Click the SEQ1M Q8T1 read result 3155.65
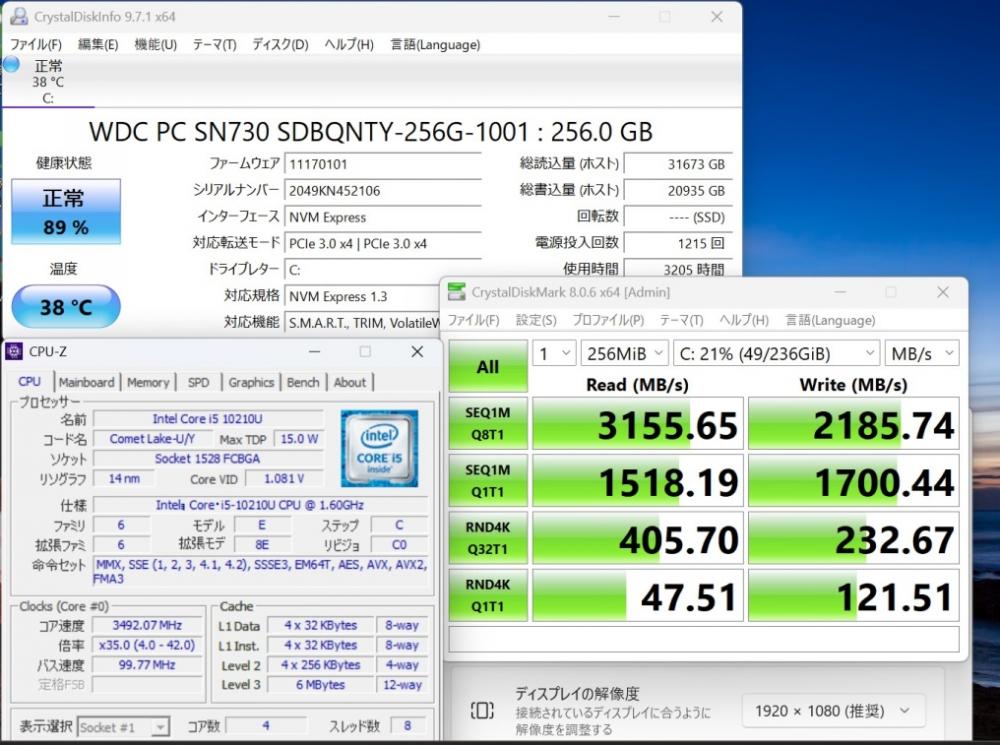 (638, 424)
